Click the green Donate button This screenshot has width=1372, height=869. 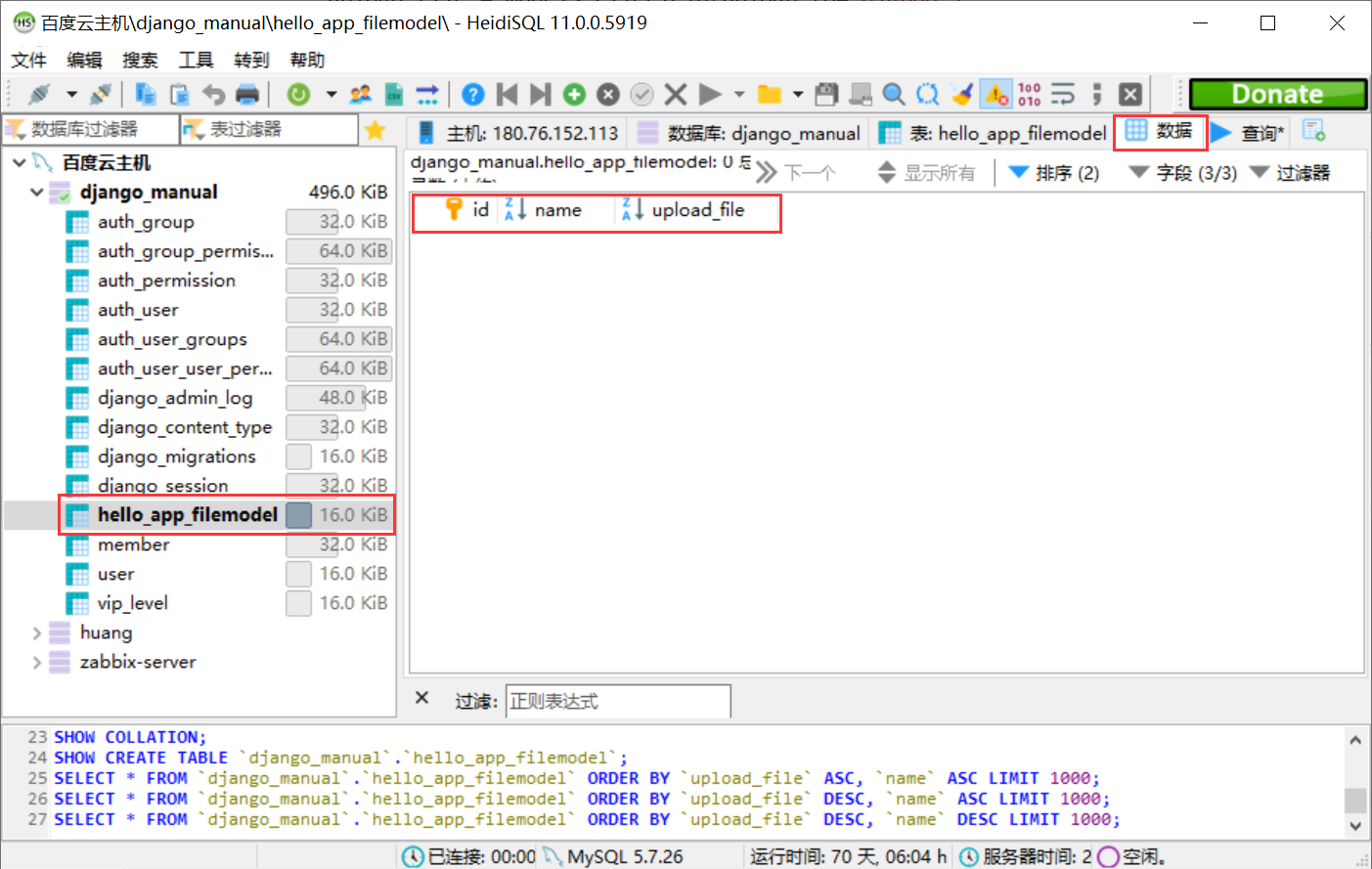(x=1277, y=94)
